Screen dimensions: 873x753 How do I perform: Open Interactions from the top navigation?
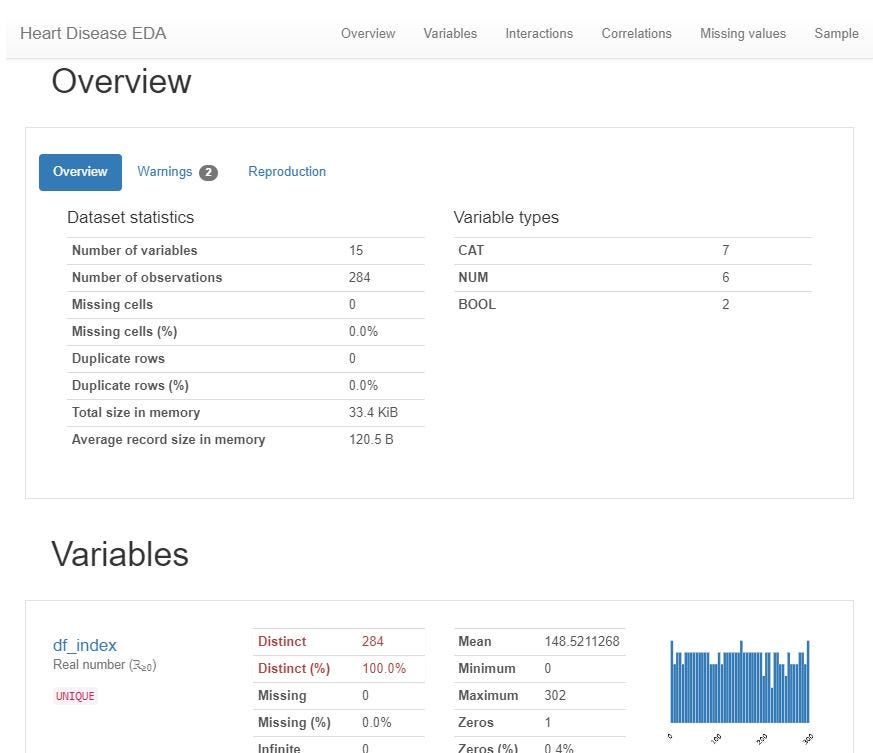click(539, 33)
